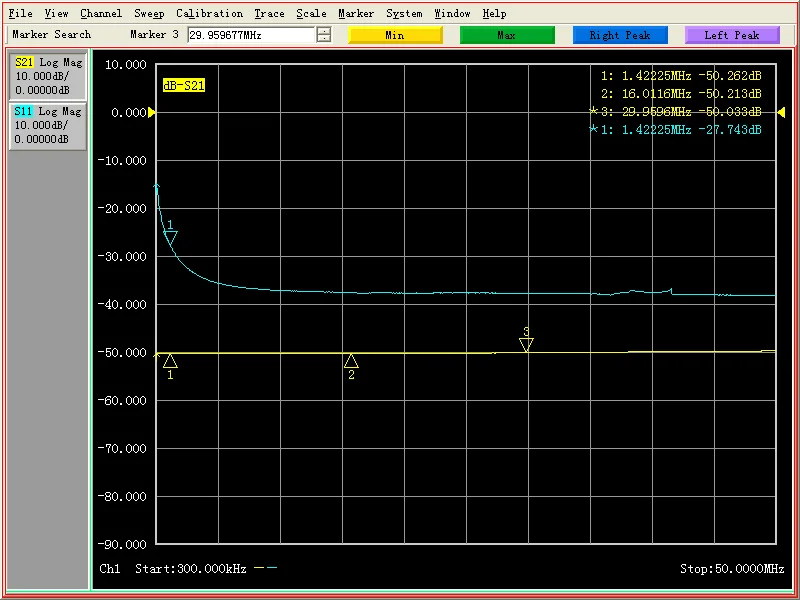Click the green Max button
This screenshot has width=800, height=600.
[x=506, y=35]
